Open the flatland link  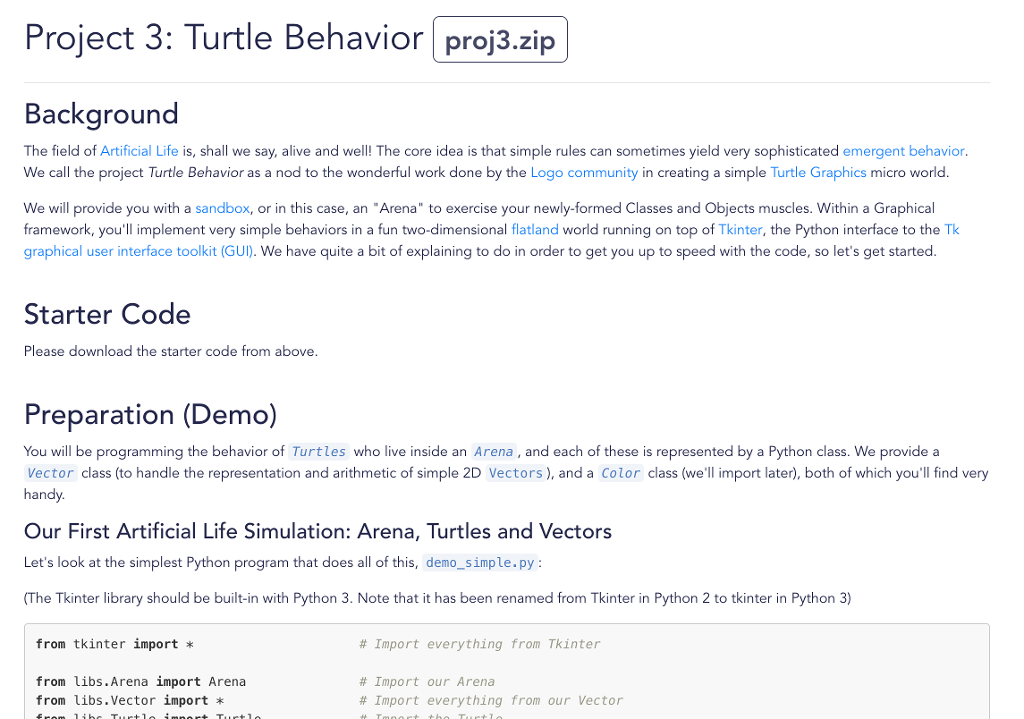[534, 229]
